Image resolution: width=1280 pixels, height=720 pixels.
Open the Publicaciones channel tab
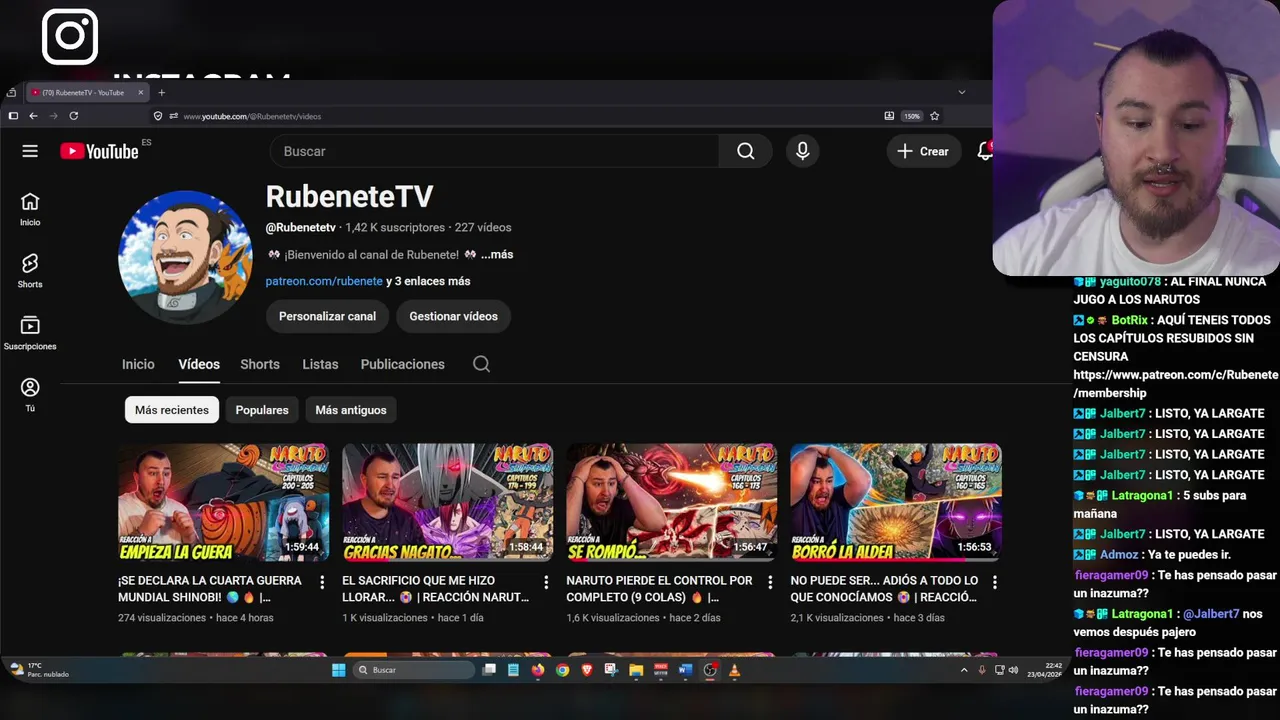pyautogui.click(x=402, y=364)
